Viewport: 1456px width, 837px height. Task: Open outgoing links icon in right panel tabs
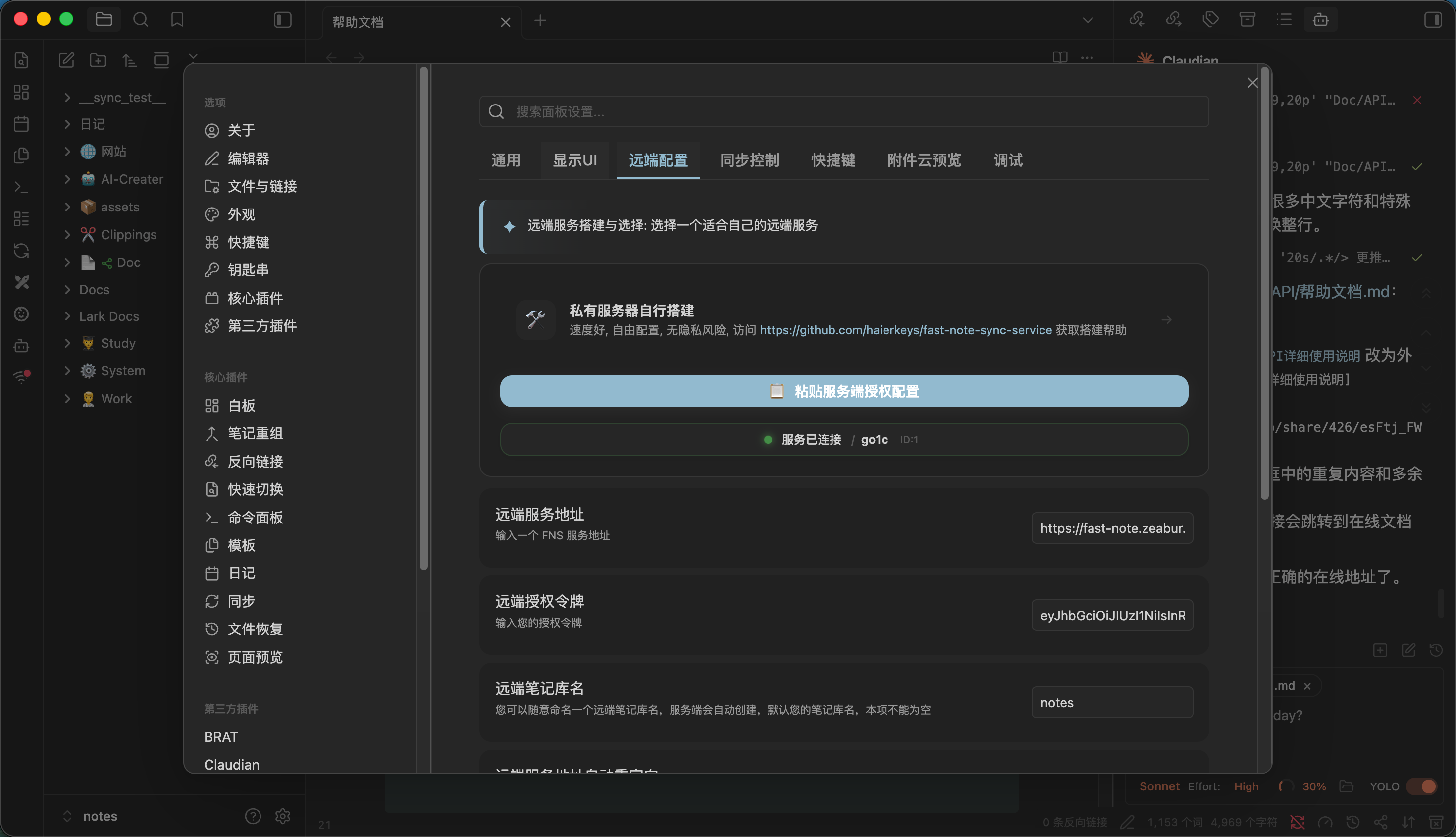1173,19
